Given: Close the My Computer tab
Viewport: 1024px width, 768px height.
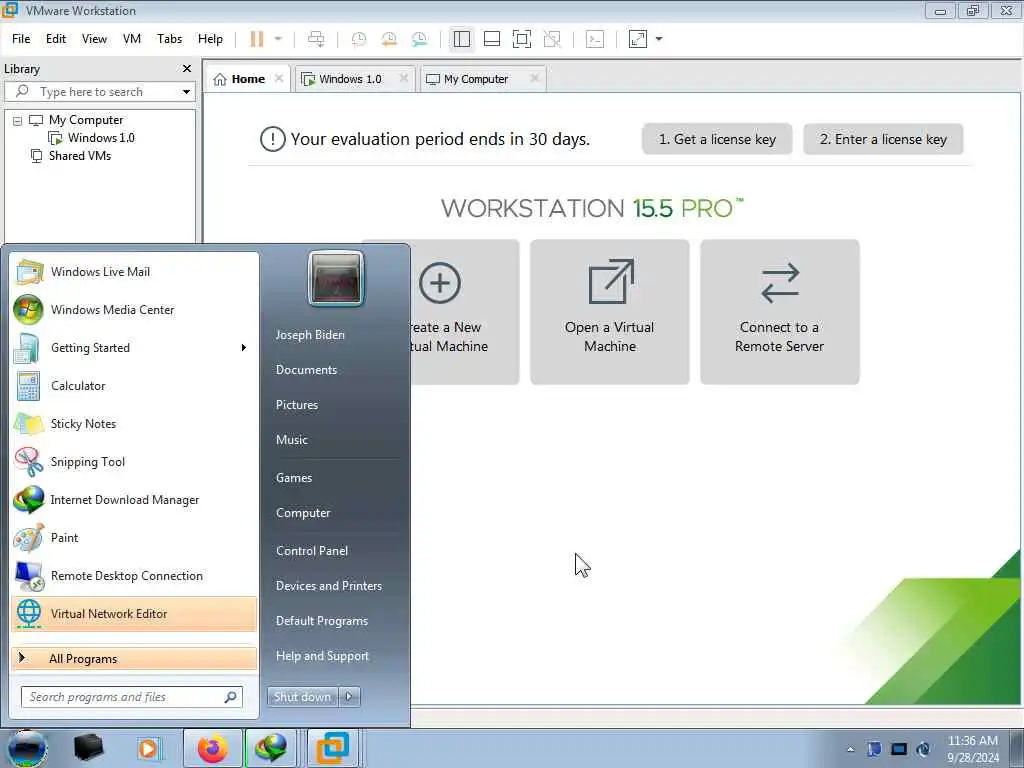Looking at the screenshot, I should pyautogui.click(x=534, y=78).
